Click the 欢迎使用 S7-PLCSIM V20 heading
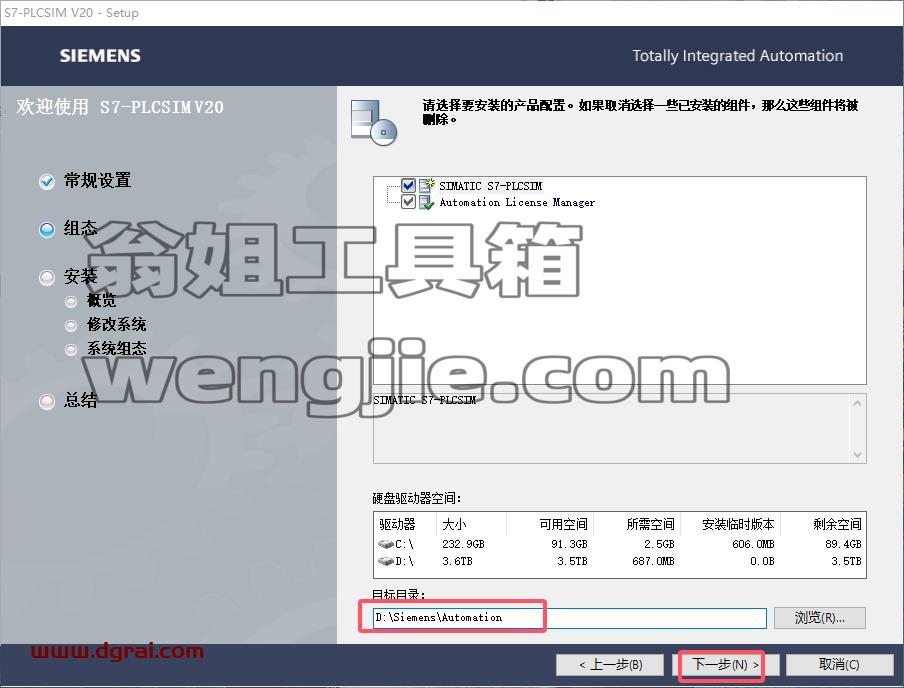 pos(120,107)
